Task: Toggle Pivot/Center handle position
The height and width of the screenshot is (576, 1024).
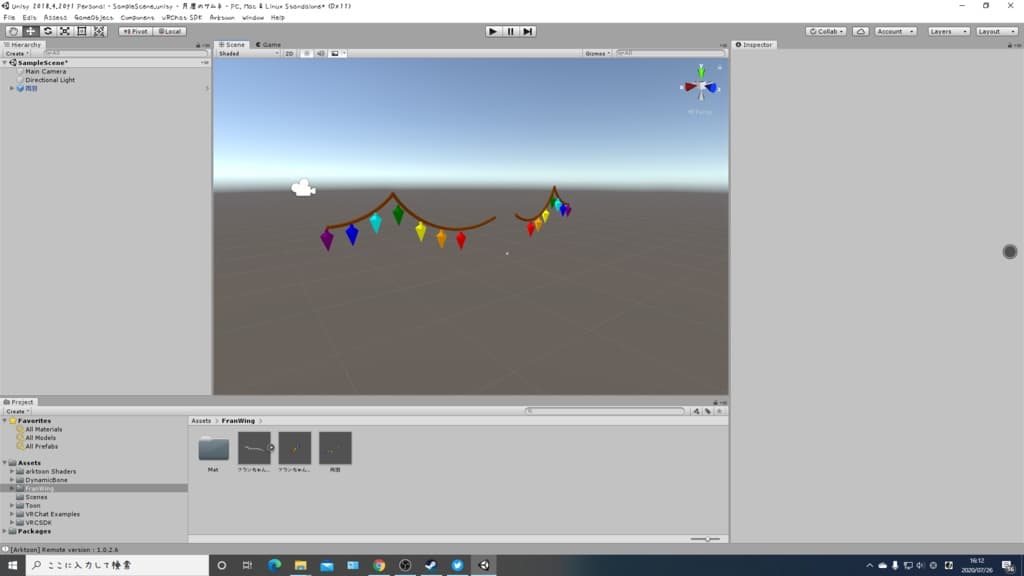Action: coord(135,31)
